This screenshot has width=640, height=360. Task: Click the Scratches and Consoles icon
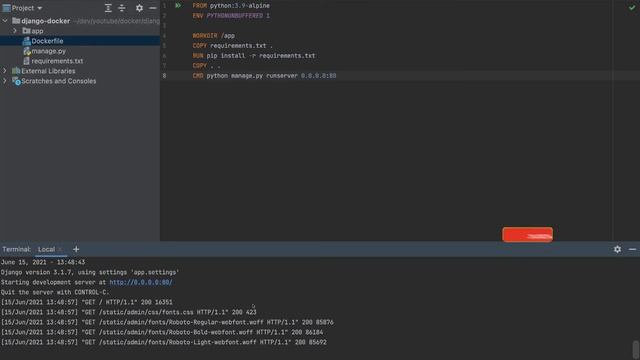16,81
